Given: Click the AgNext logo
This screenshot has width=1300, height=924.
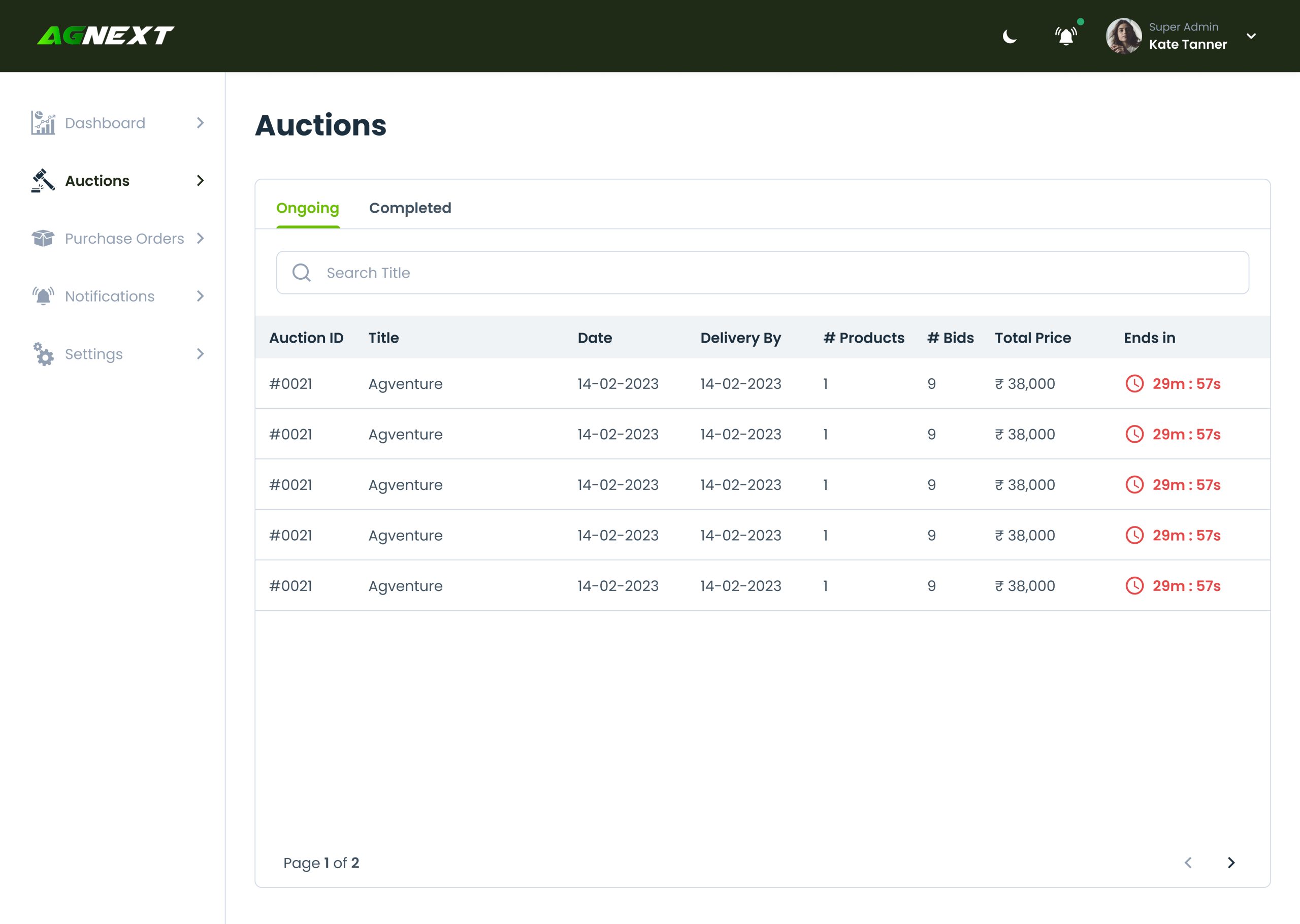Looking at the screenshot, I should tap(106, 36).
